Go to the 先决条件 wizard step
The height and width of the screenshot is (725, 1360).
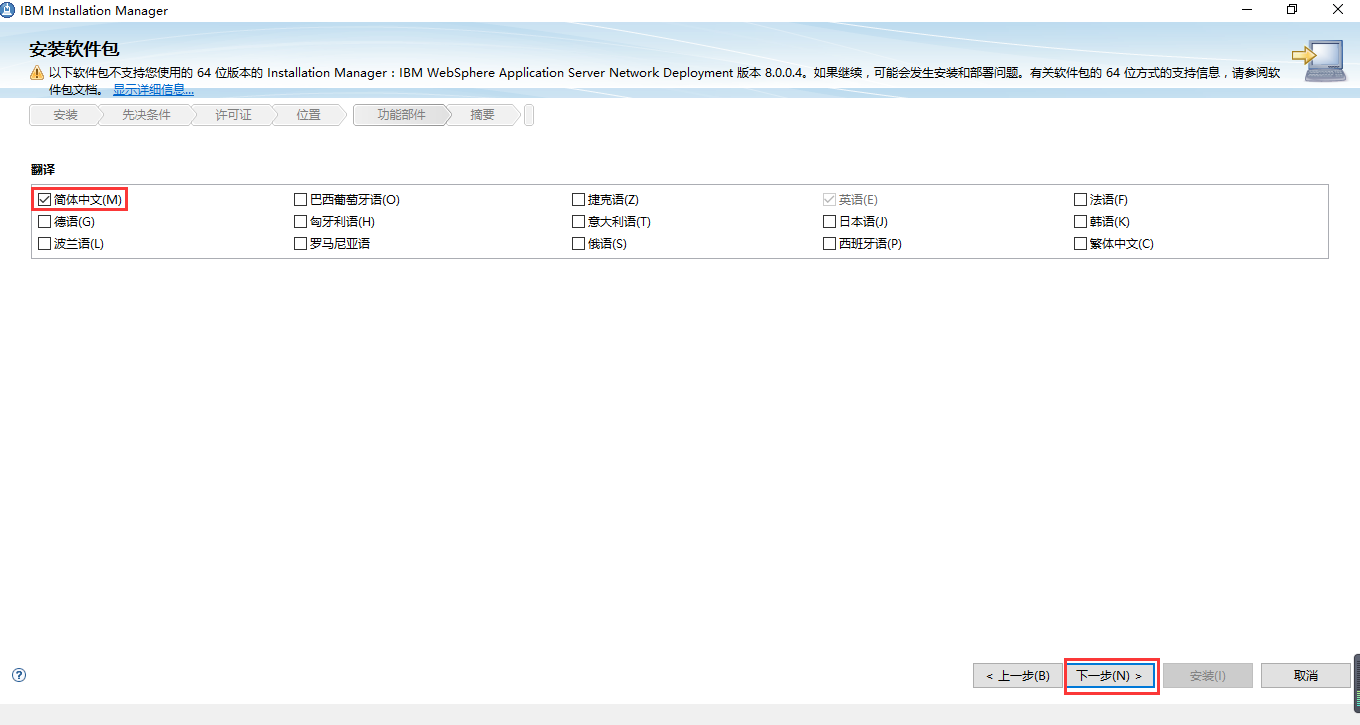[x=146, y=115]
